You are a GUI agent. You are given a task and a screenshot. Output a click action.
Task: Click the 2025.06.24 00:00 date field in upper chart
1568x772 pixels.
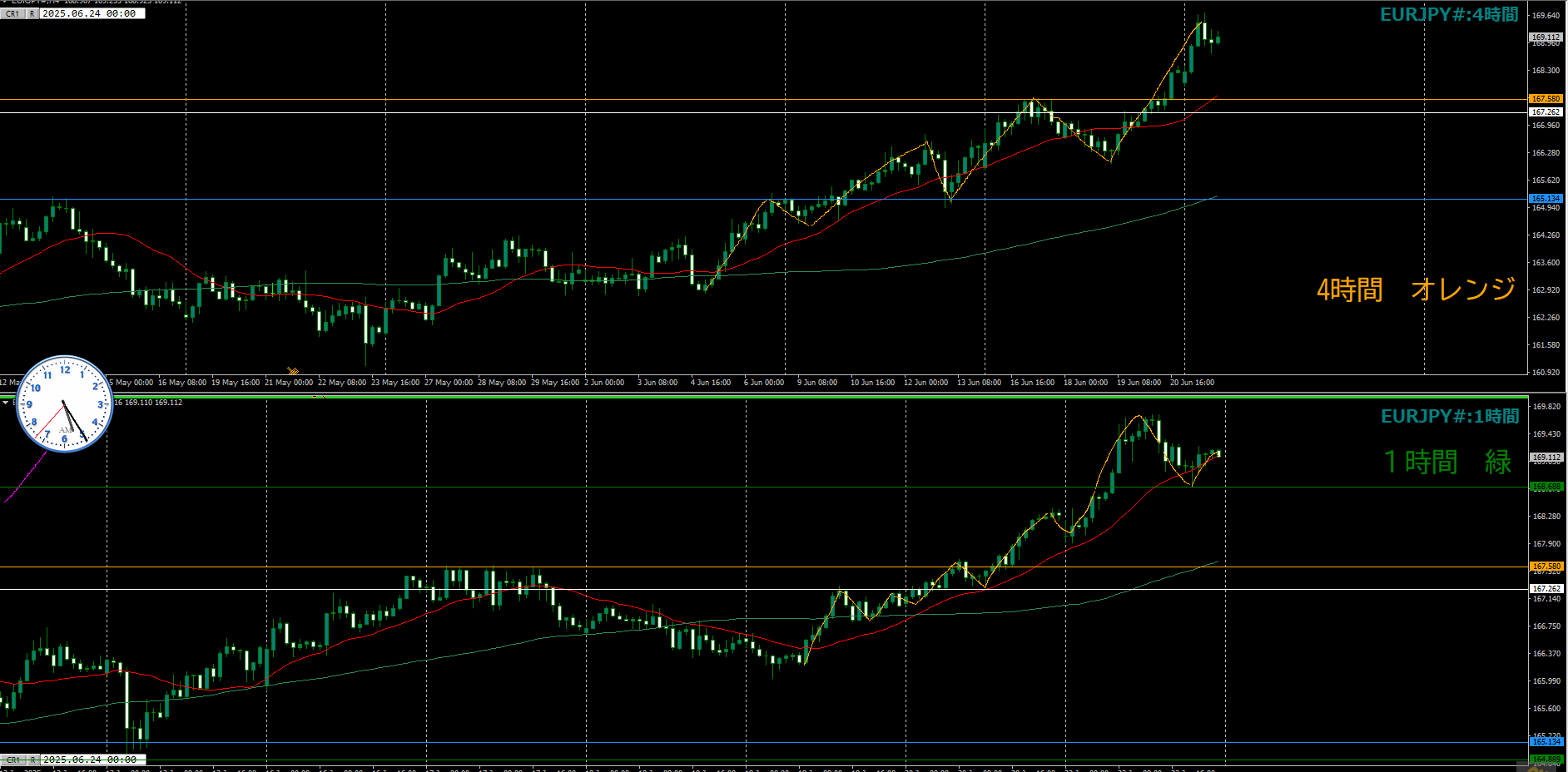[x=92, y=14]
